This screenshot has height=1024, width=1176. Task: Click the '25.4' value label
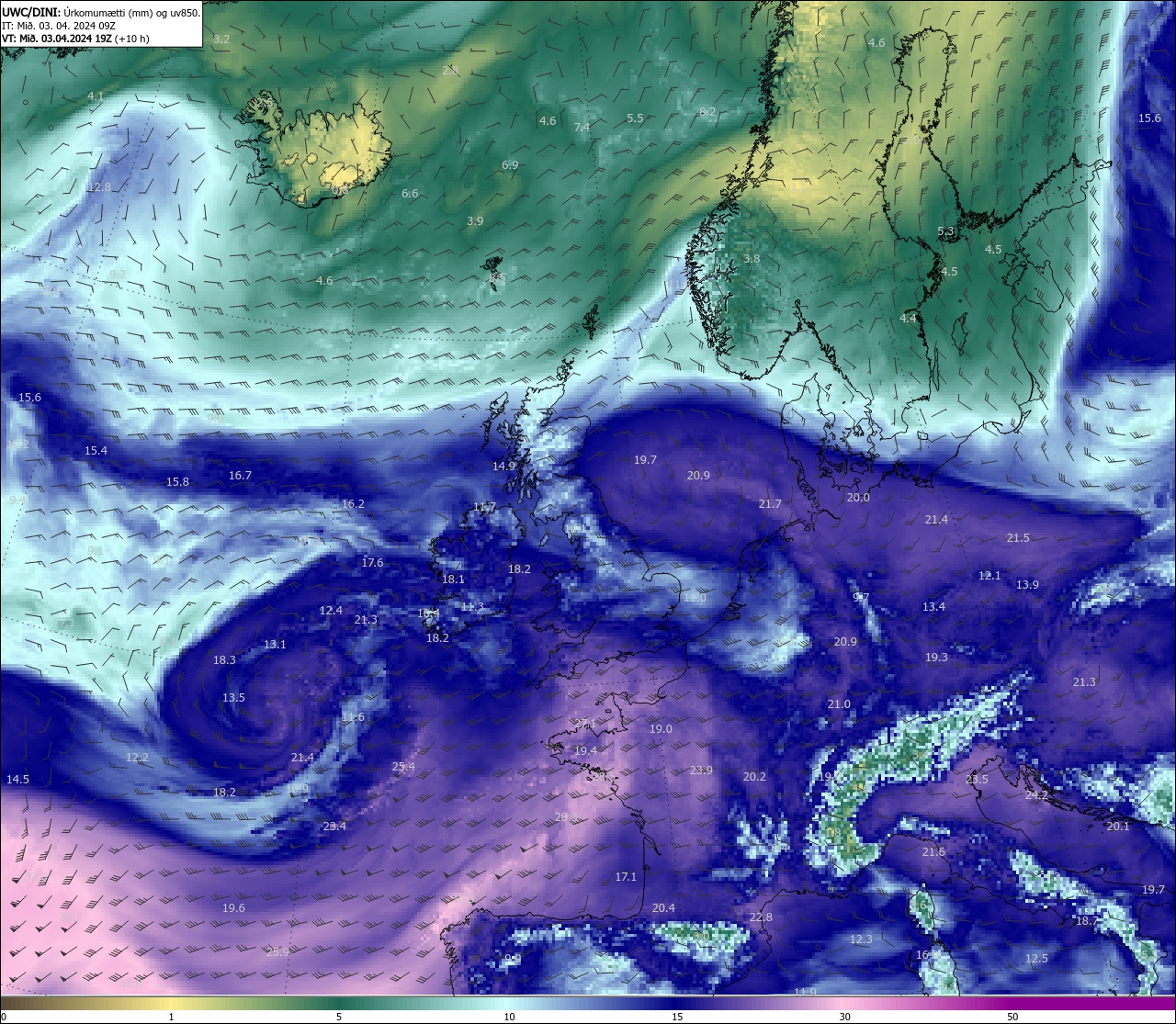403,767
